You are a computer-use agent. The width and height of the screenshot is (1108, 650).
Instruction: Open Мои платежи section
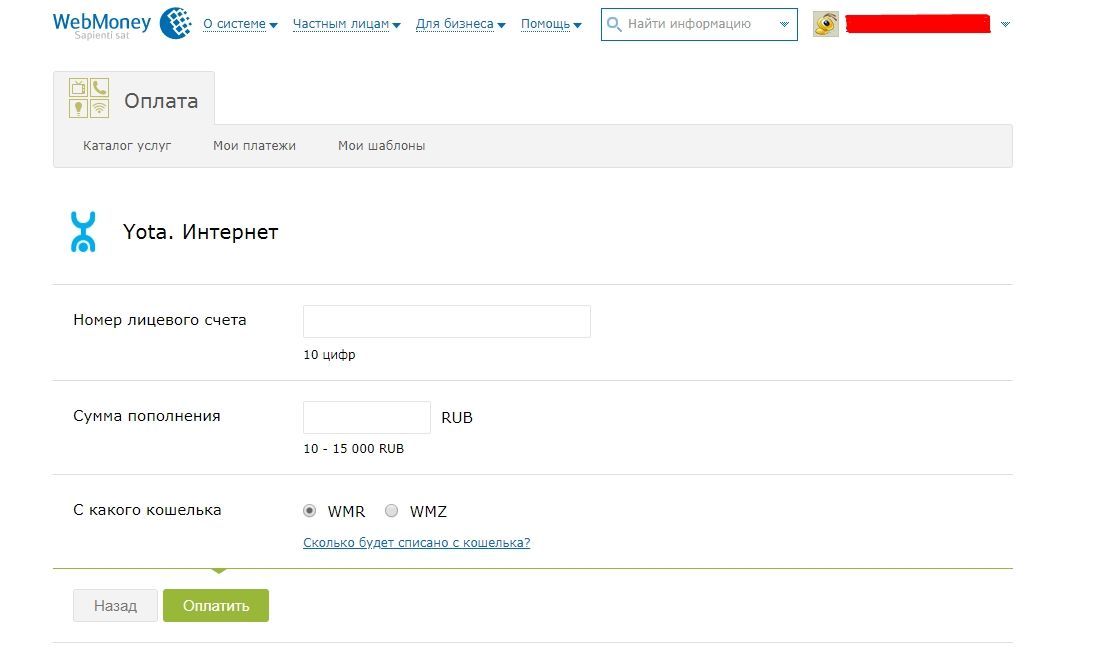tap(254, 146)
